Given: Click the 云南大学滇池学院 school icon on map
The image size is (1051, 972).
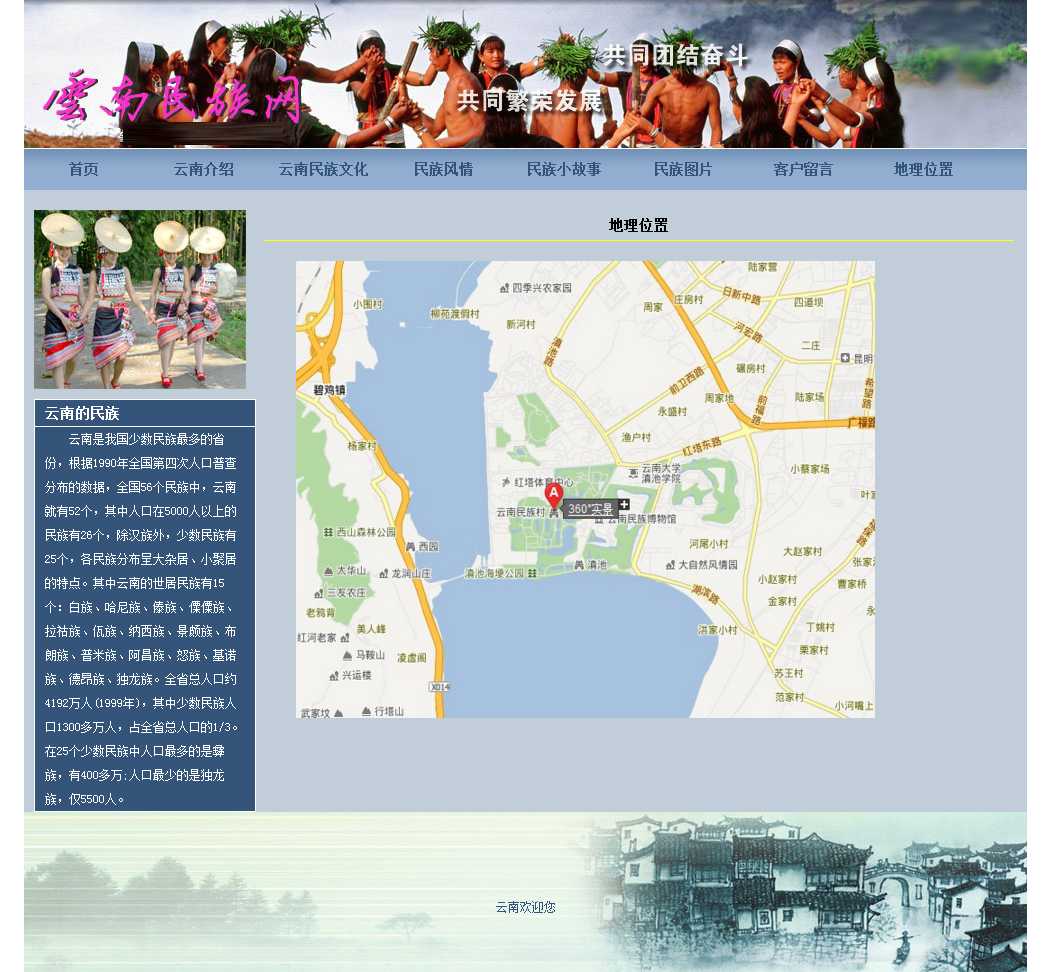Looking at the screenshot, I should coord(633,472).
